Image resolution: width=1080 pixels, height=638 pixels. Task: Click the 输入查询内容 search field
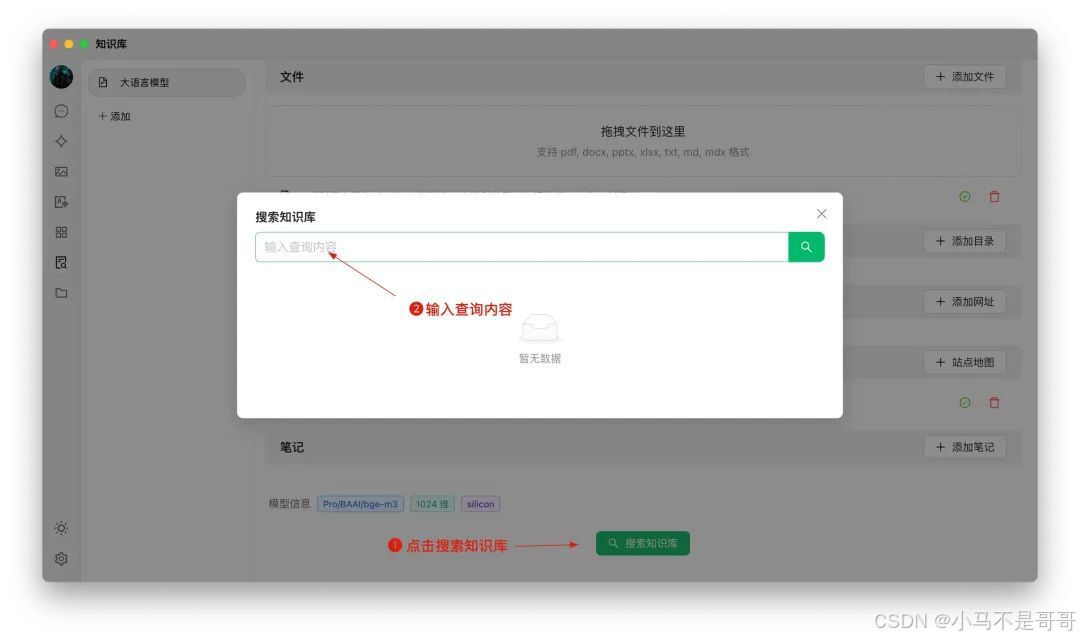point(521,247)
